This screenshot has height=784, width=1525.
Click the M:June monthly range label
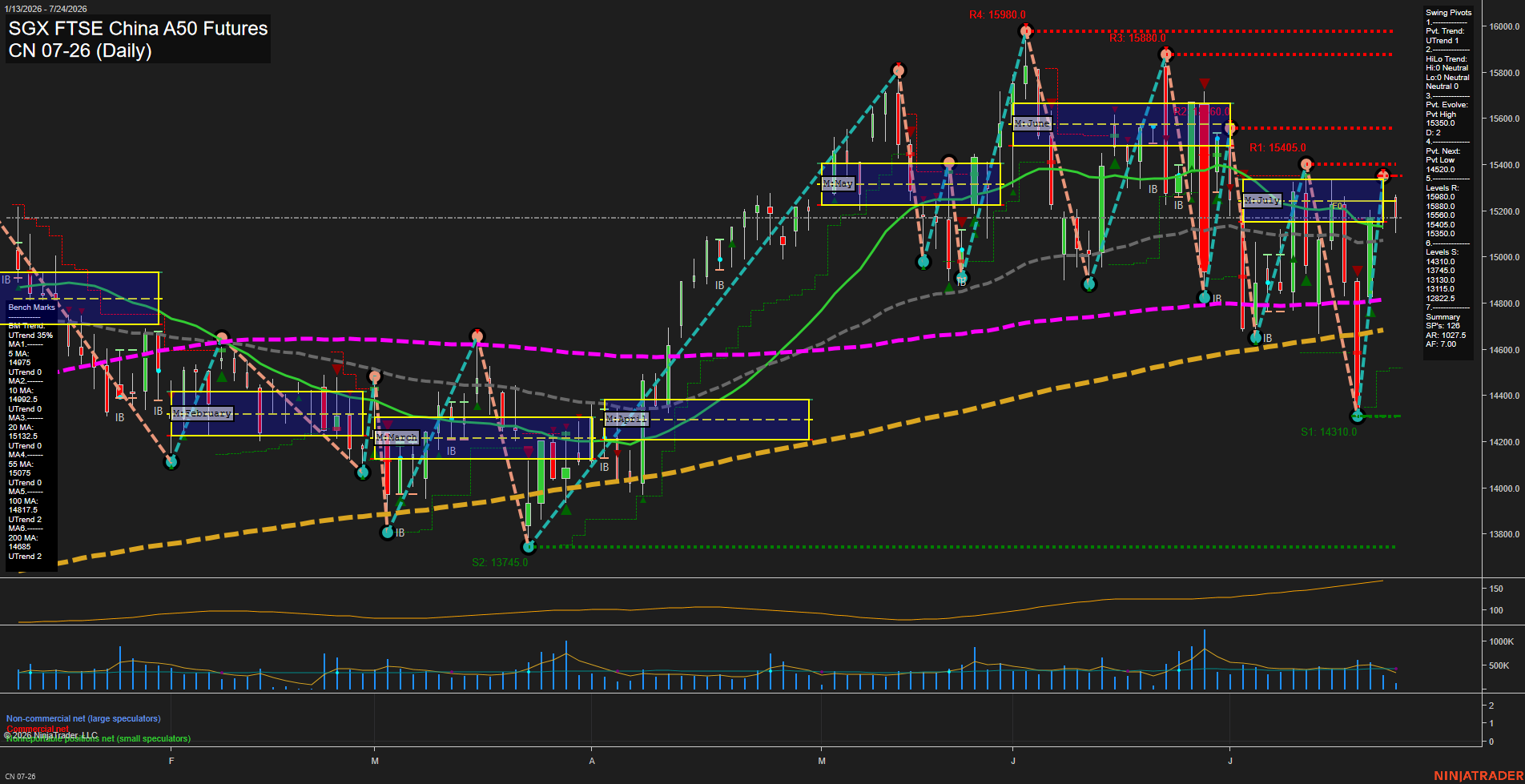coord(1032,123)
